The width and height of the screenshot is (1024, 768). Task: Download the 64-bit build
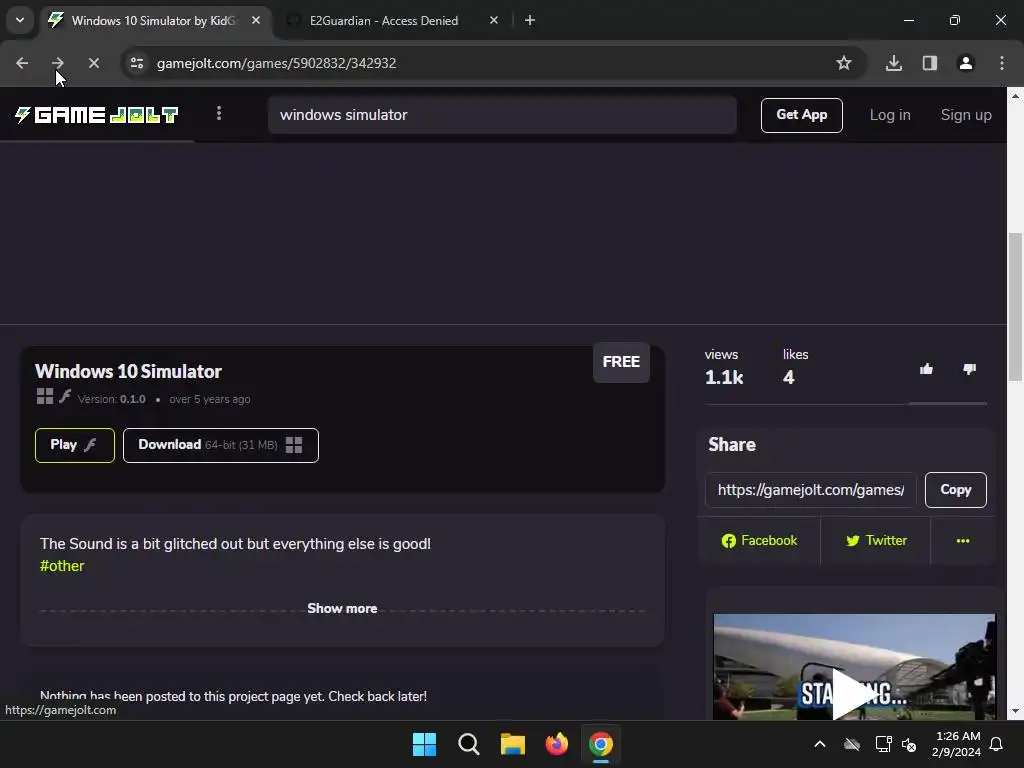[x=221, y=445]
